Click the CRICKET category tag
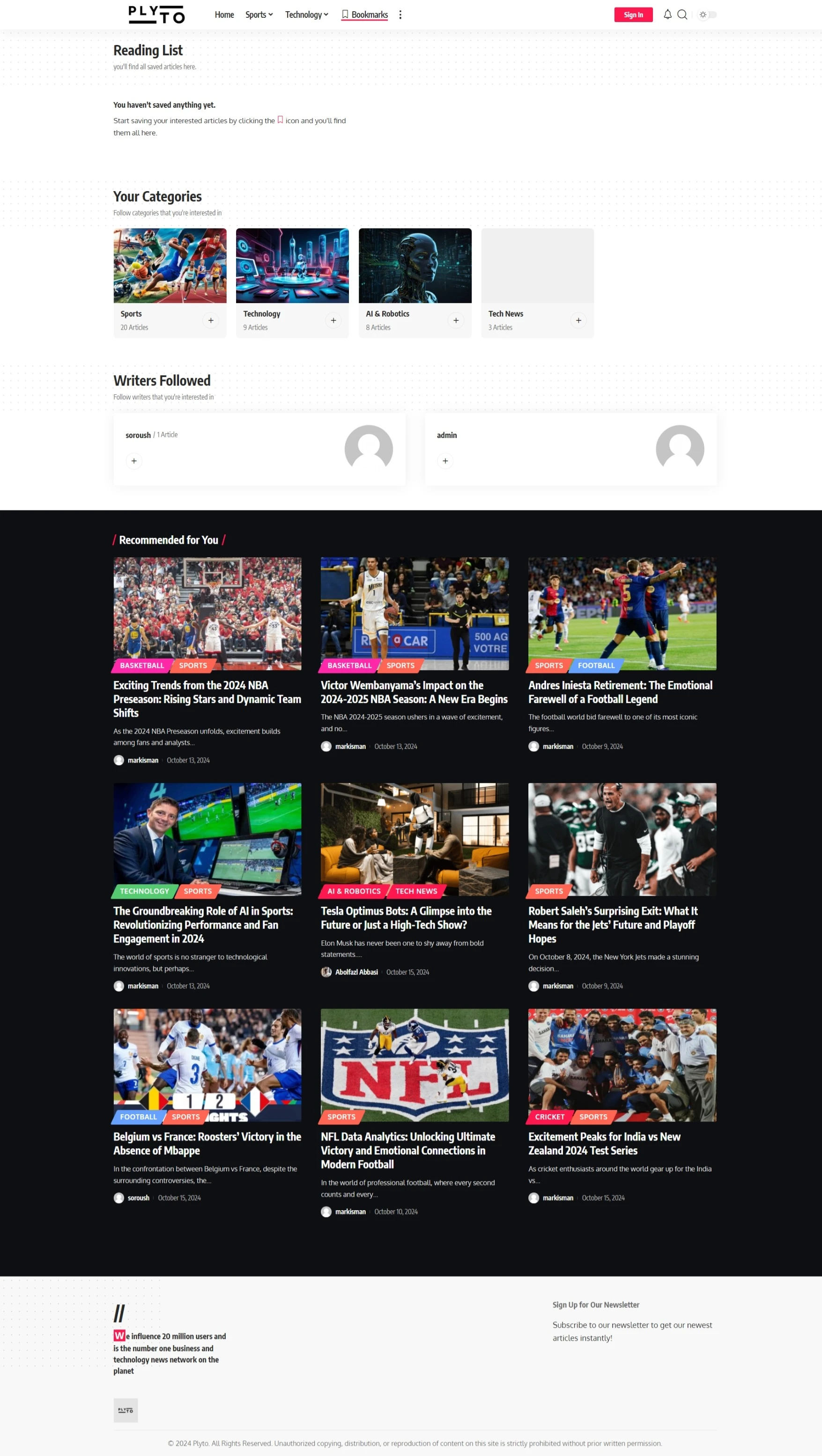Screen dimensions: 822x1456 [549, 1117]
